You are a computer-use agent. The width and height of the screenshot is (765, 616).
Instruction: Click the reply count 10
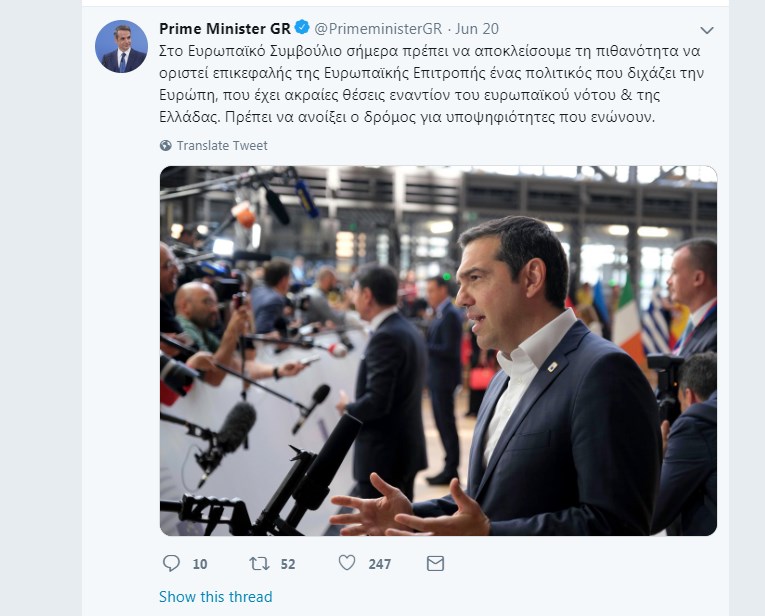coord(200,564)
